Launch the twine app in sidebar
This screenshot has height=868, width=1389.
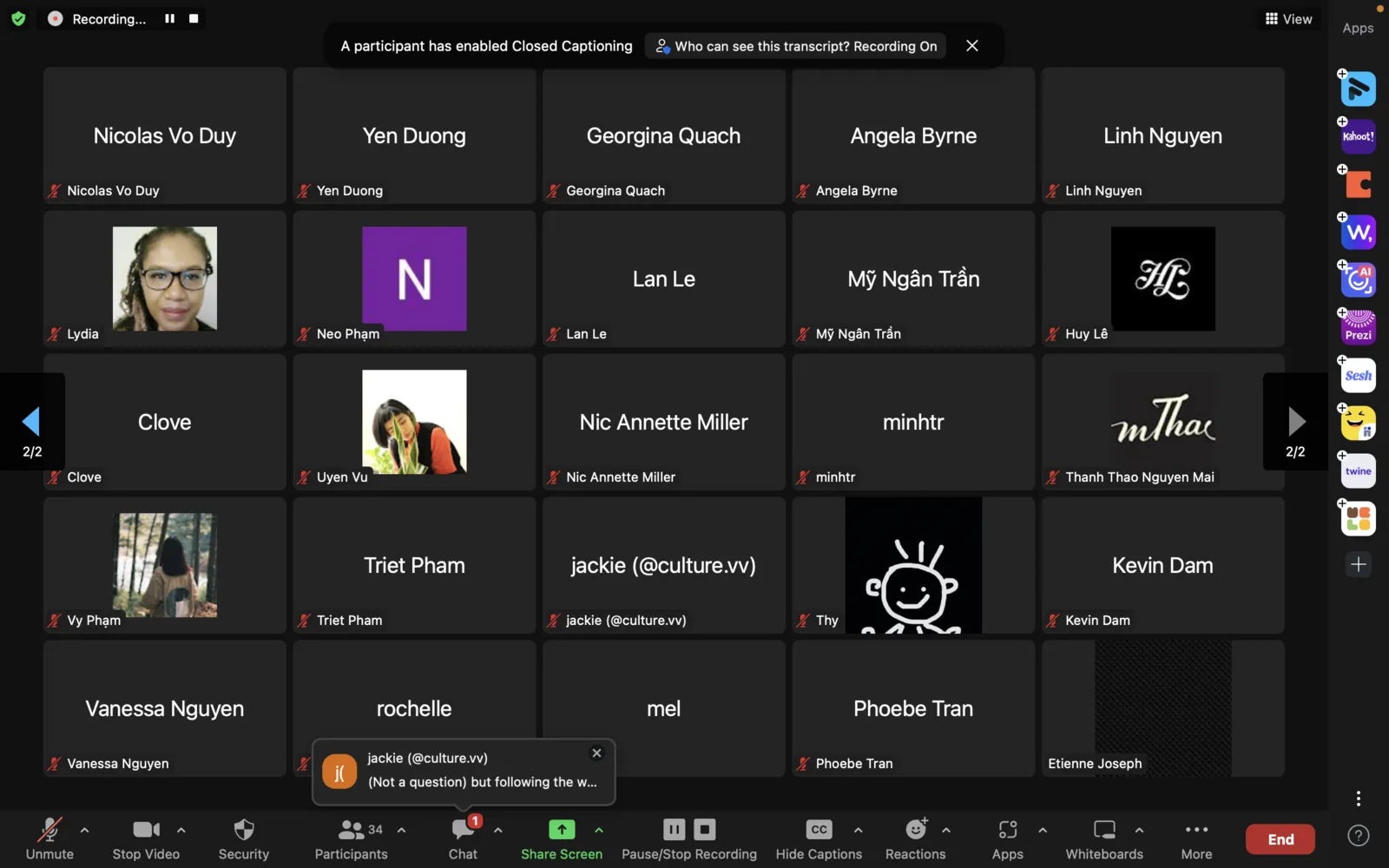(1358, 471)
